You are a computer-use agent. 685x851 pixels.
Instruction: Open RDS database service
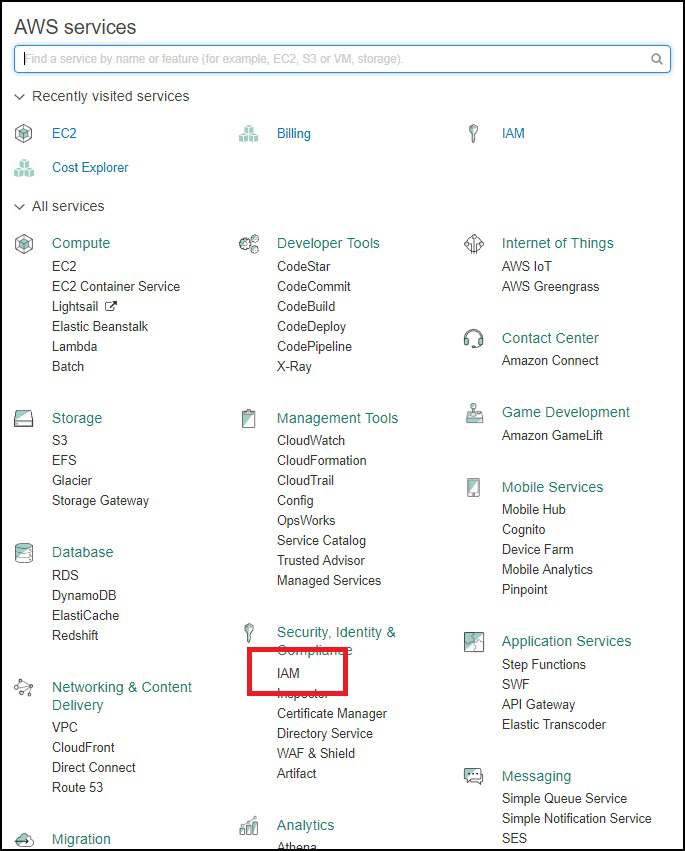[x=65, y=575]
